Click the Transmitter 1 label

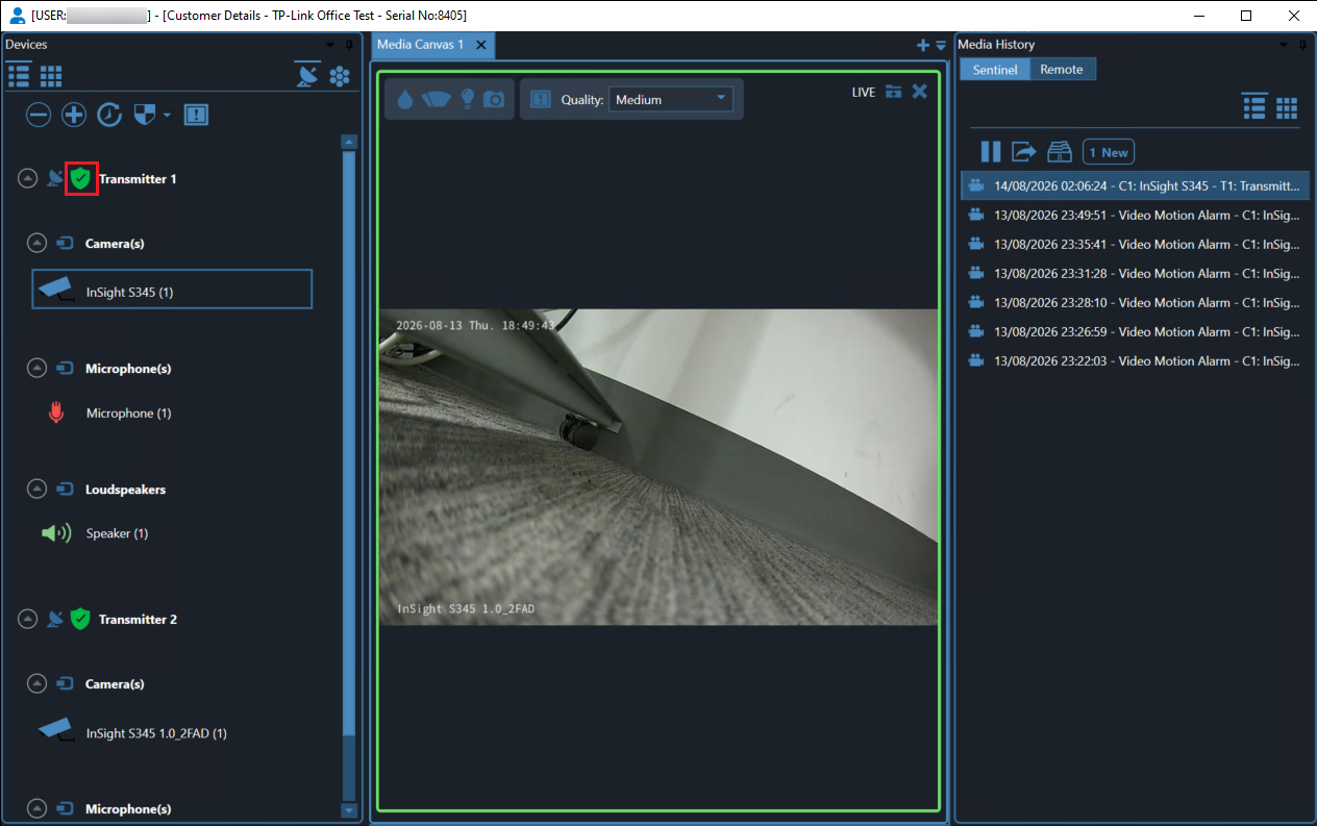(x=138, y=179)
